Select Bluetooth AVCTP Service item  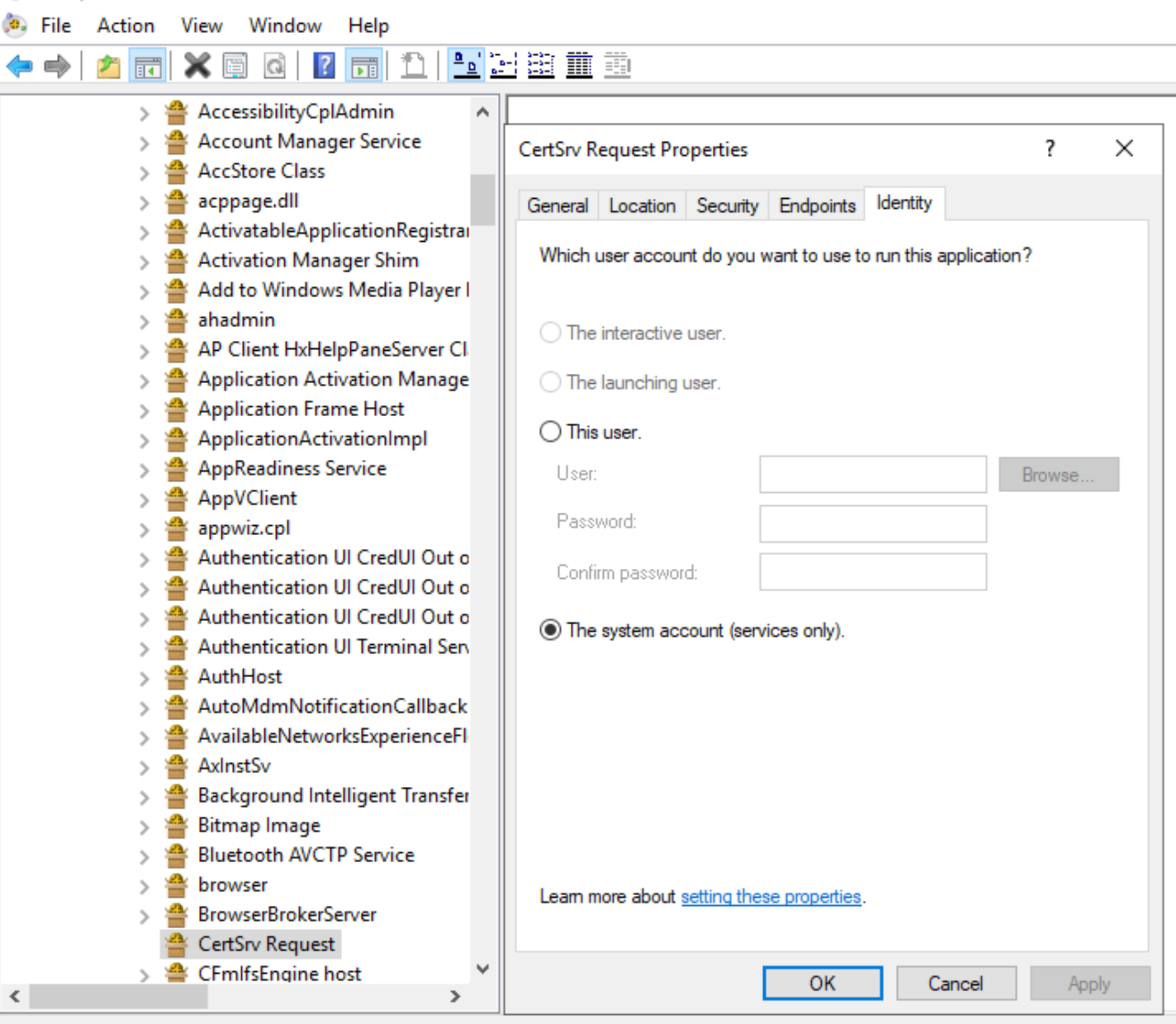pos(306,855)
